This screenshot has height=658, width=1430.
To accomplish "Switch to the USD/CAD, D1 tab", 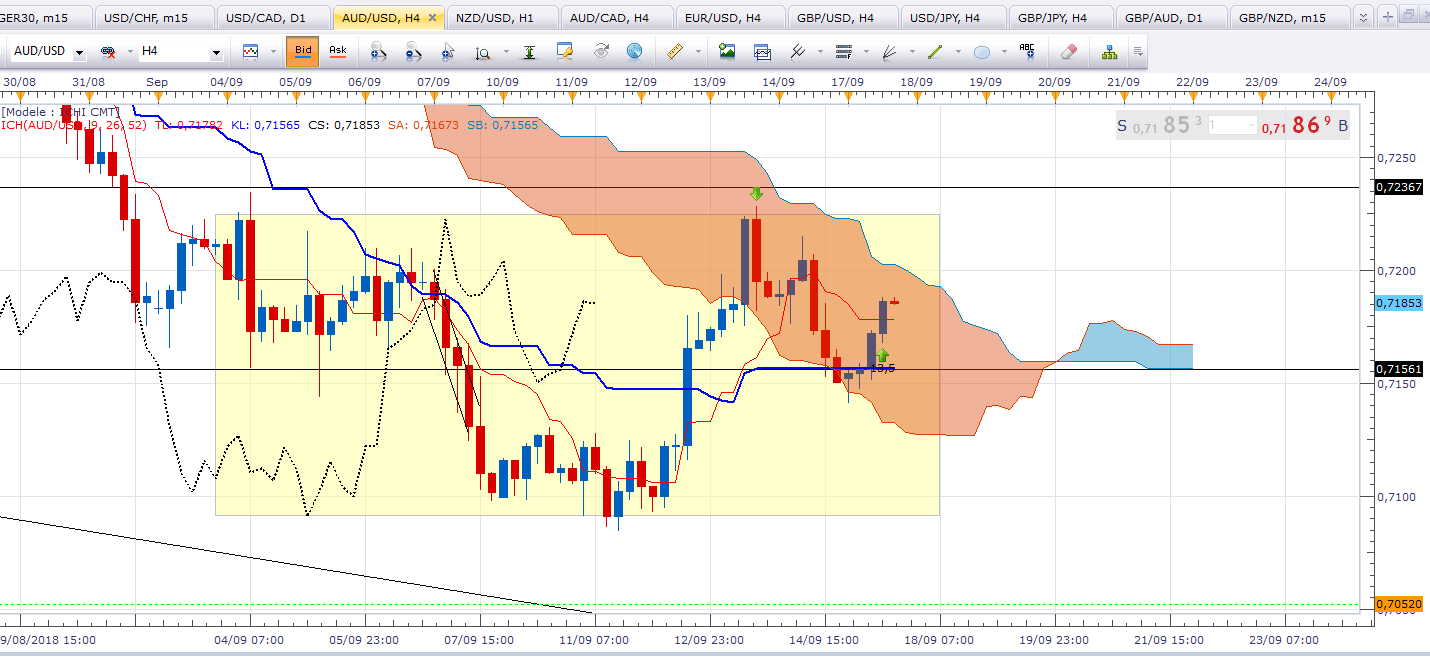I will coord(275,17).
